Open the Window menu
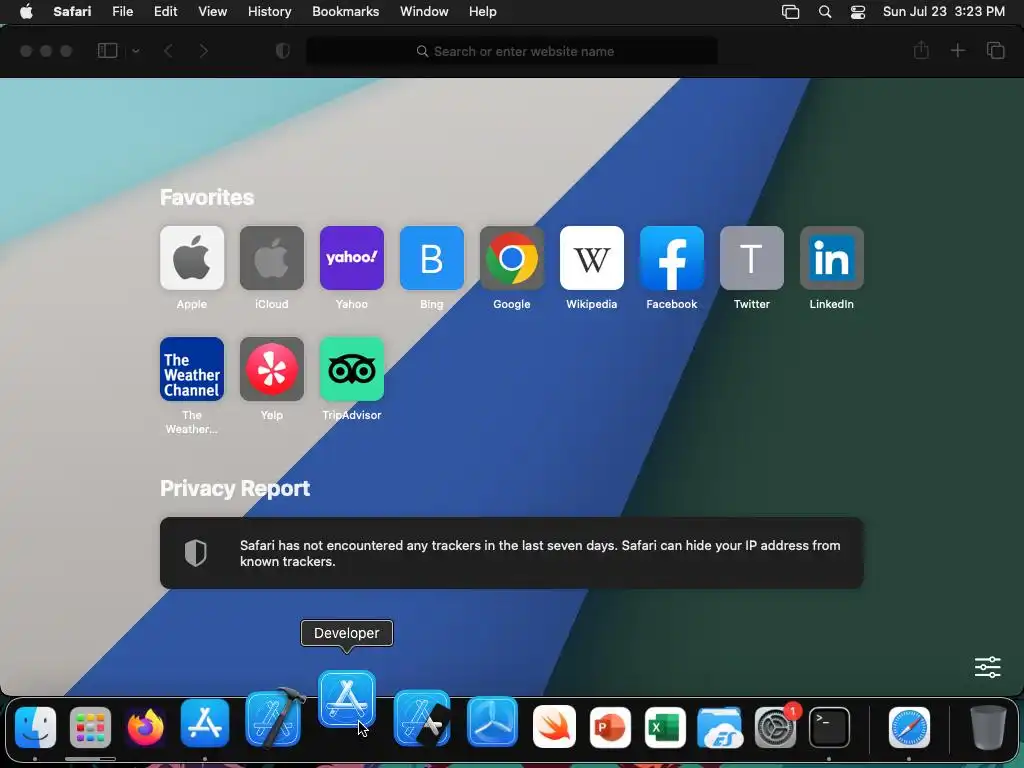This screenshot has height=768, width=1024. pyautogui.click(x=424, y=12)
